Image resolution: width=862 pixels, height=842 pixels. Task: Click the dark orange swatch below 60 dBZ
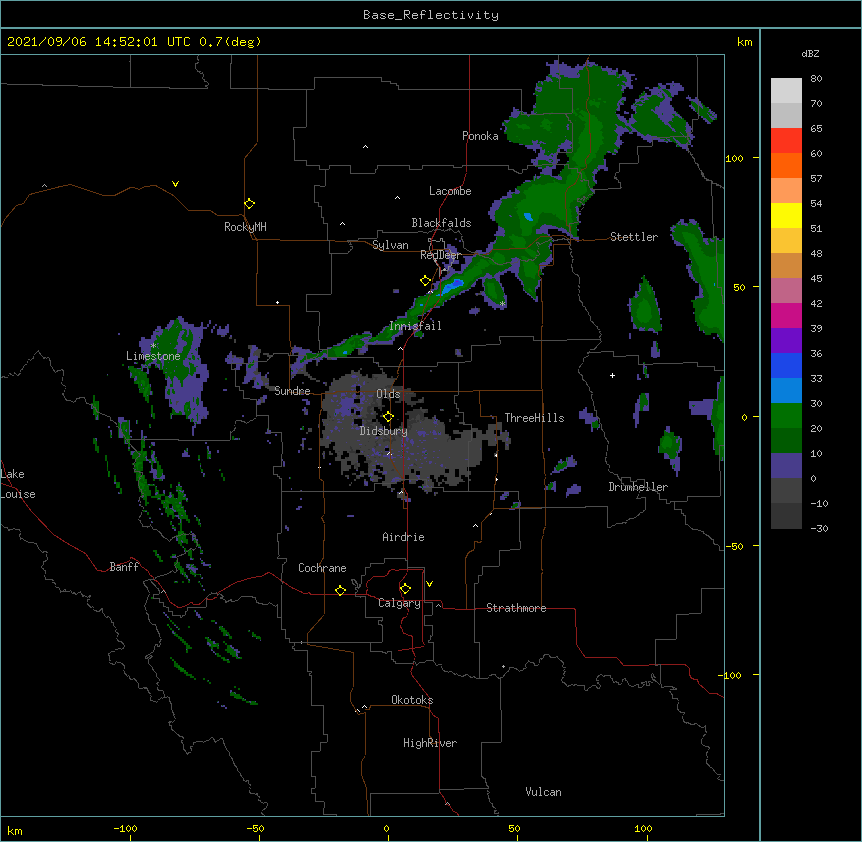click(786, 165)
